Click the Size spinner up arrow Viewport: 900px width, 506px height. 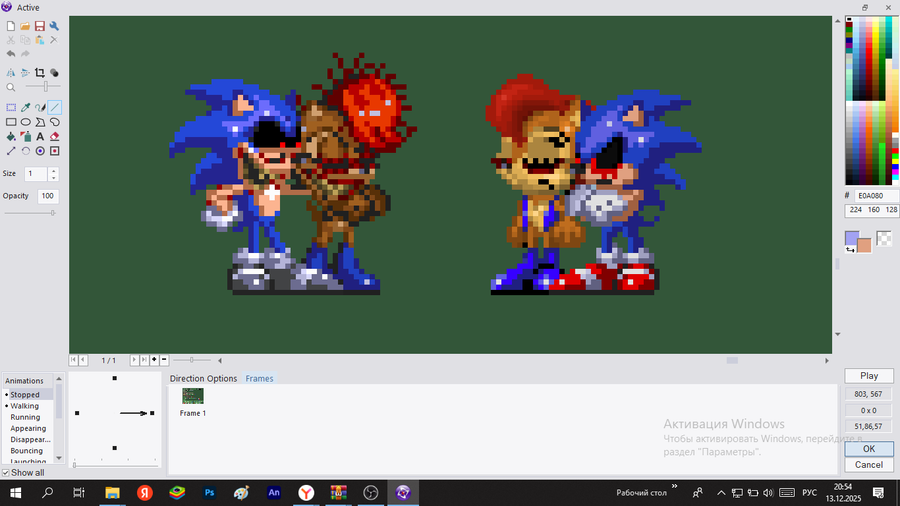pos(53,170)
